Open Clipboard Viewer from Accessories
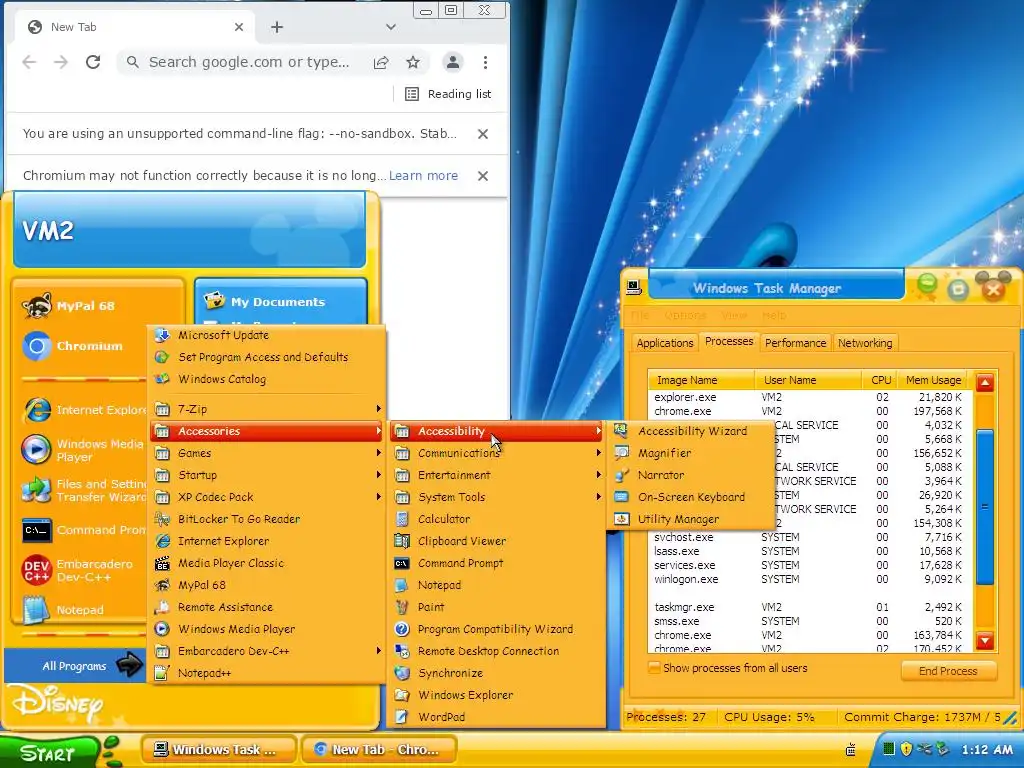 point(497,541)
